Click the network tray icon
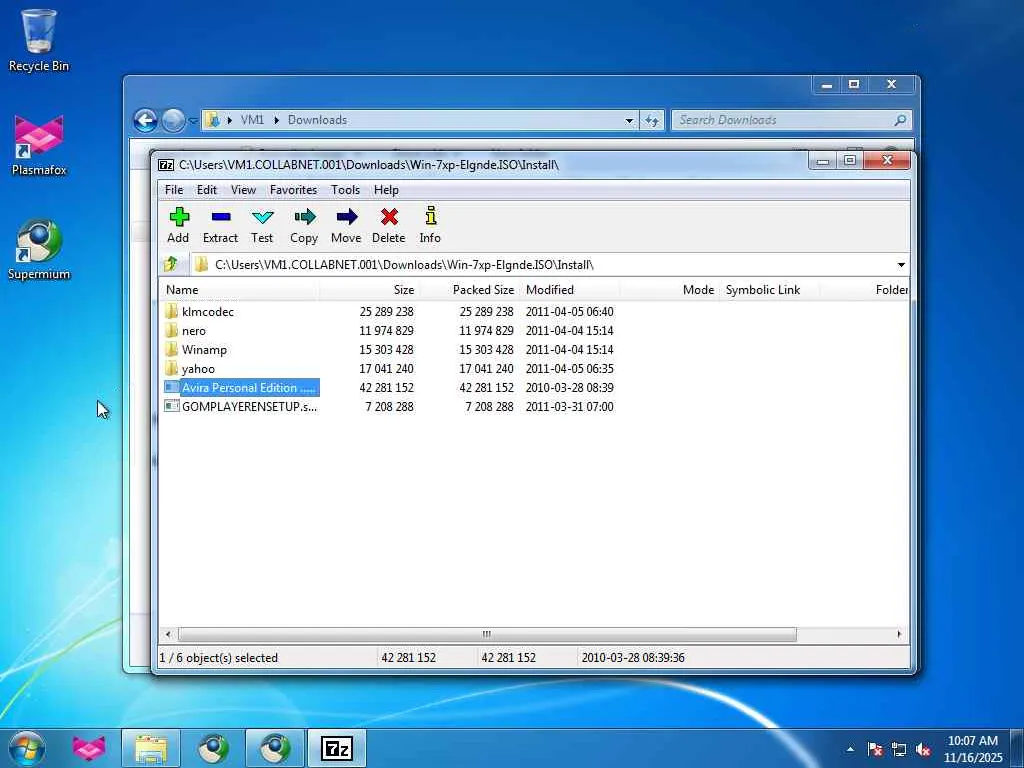The width and height of the screenshot is (1024, 768). pos(899,749)
